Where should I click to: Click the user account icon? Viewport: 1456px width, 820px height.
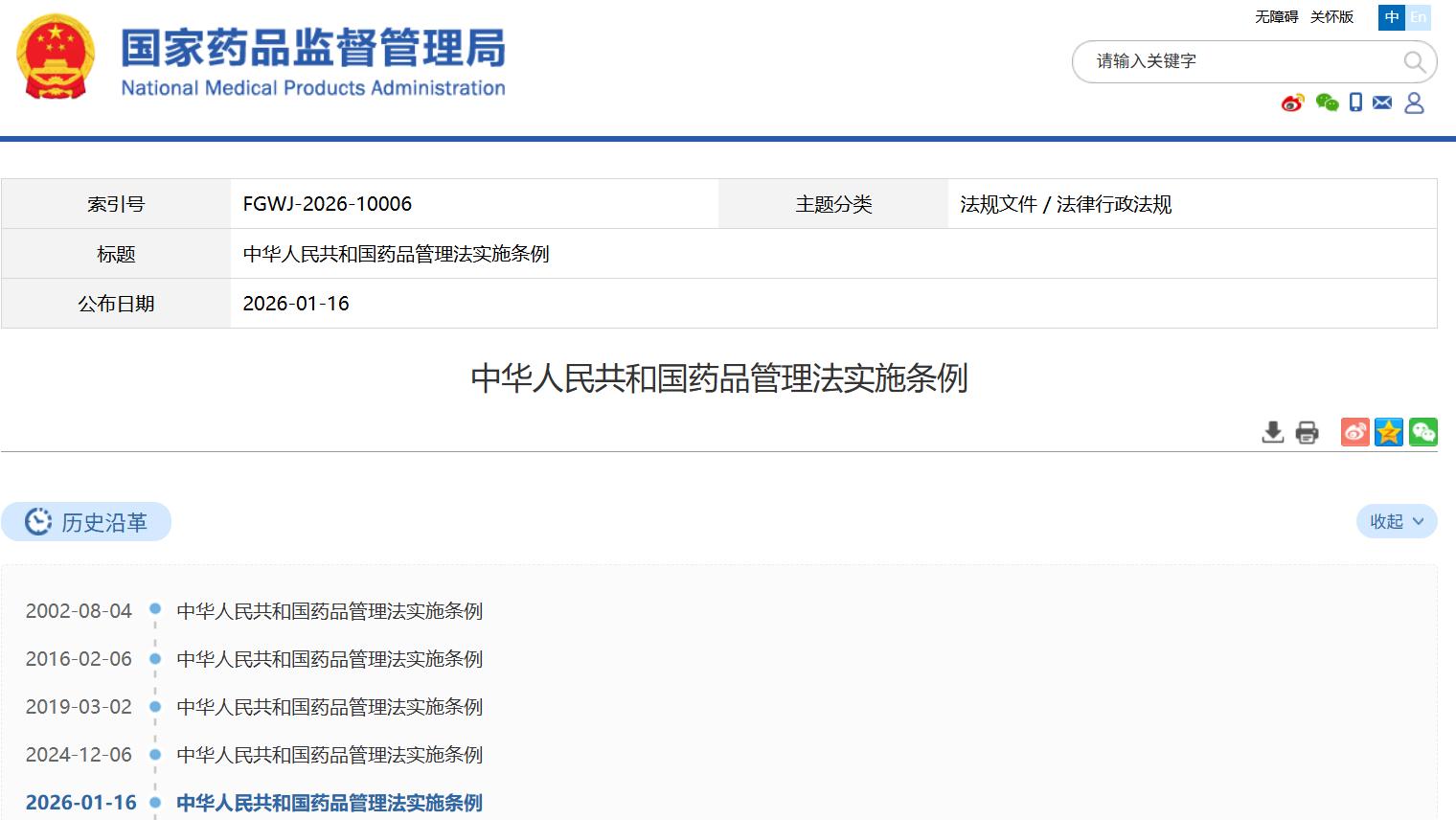pos(1414,102)
